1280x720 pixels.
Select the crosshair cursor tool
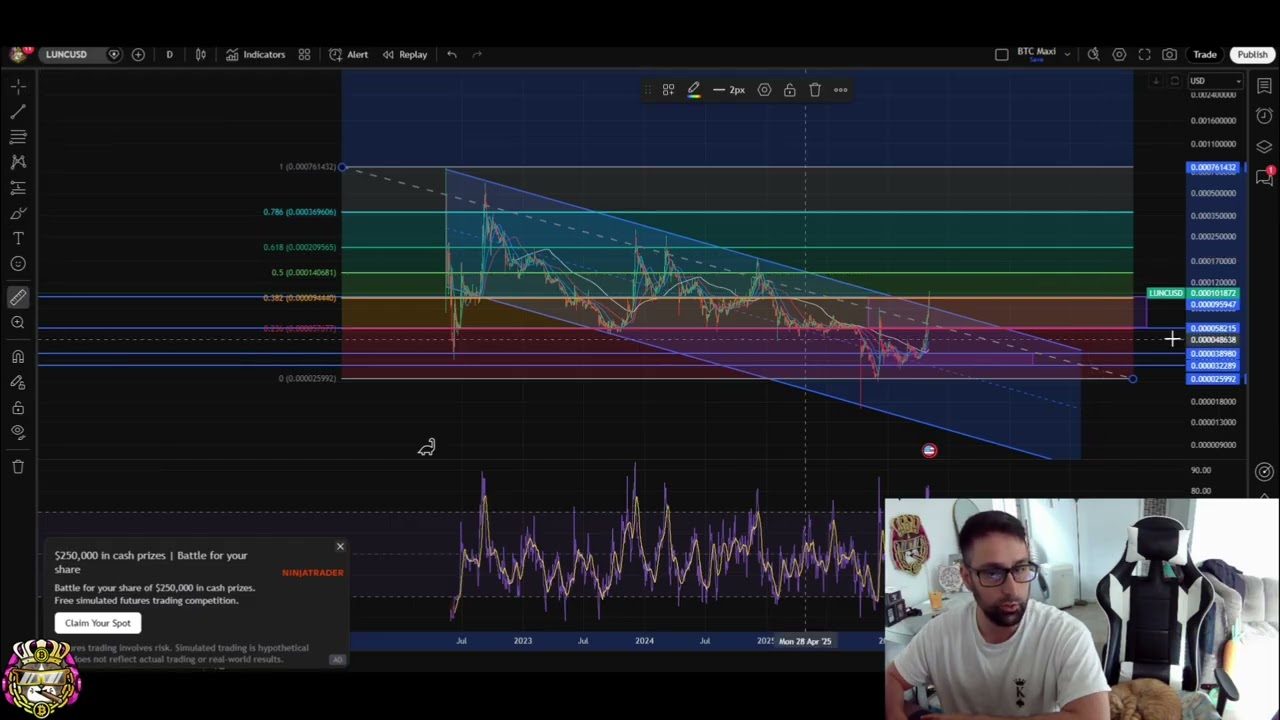(x=18, y=87)
